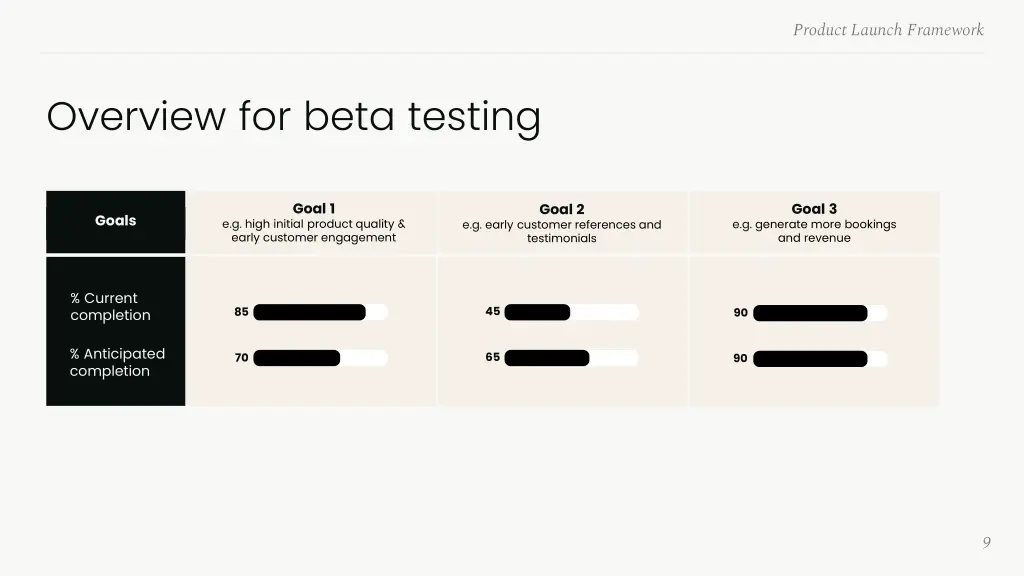Click the Goal 3 anticipated completion bar
The height and width of the screenshot is (576, 1024).
(820, 359)
